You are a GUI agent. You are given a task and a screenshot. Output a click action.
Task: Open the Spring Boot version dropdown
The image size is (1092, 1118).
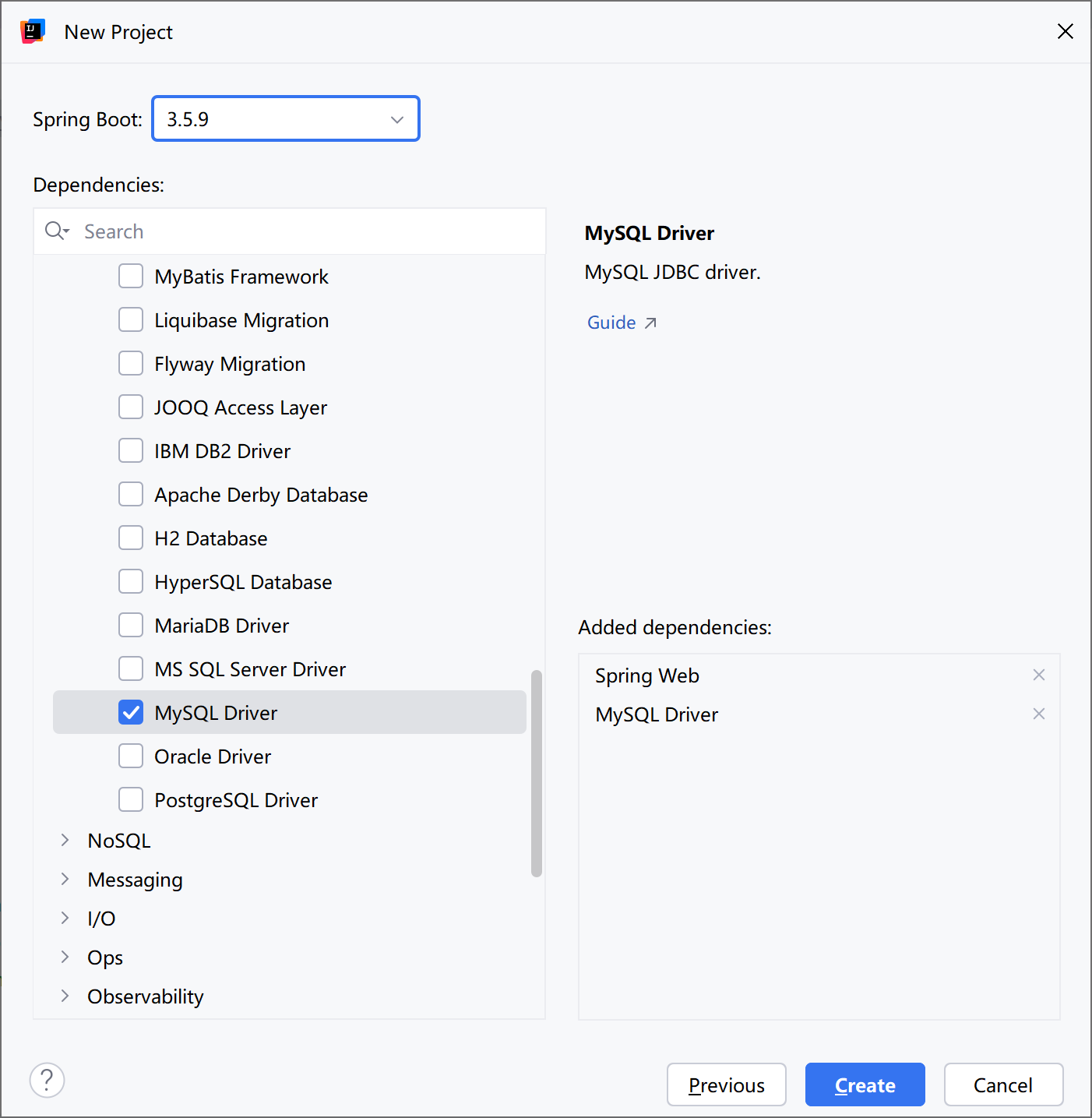(286, 118)
